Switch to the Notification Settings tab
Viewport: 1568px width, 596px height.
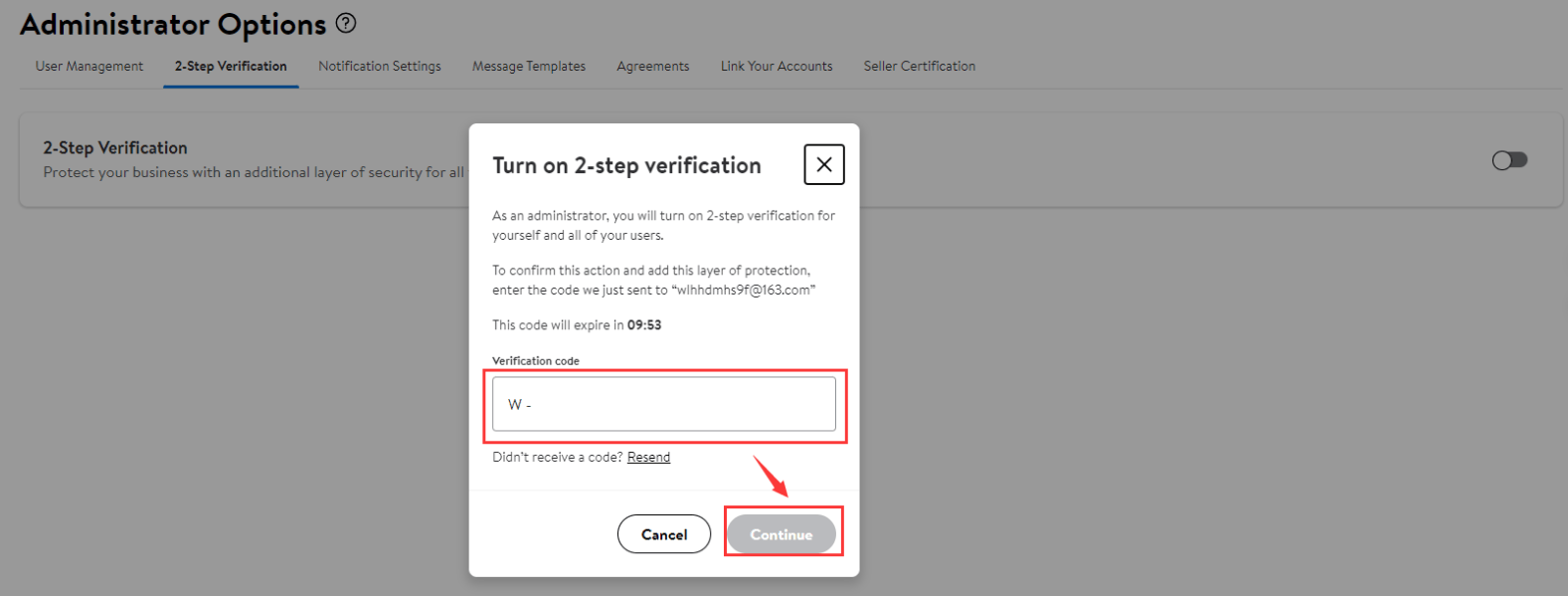pos(380,67)
